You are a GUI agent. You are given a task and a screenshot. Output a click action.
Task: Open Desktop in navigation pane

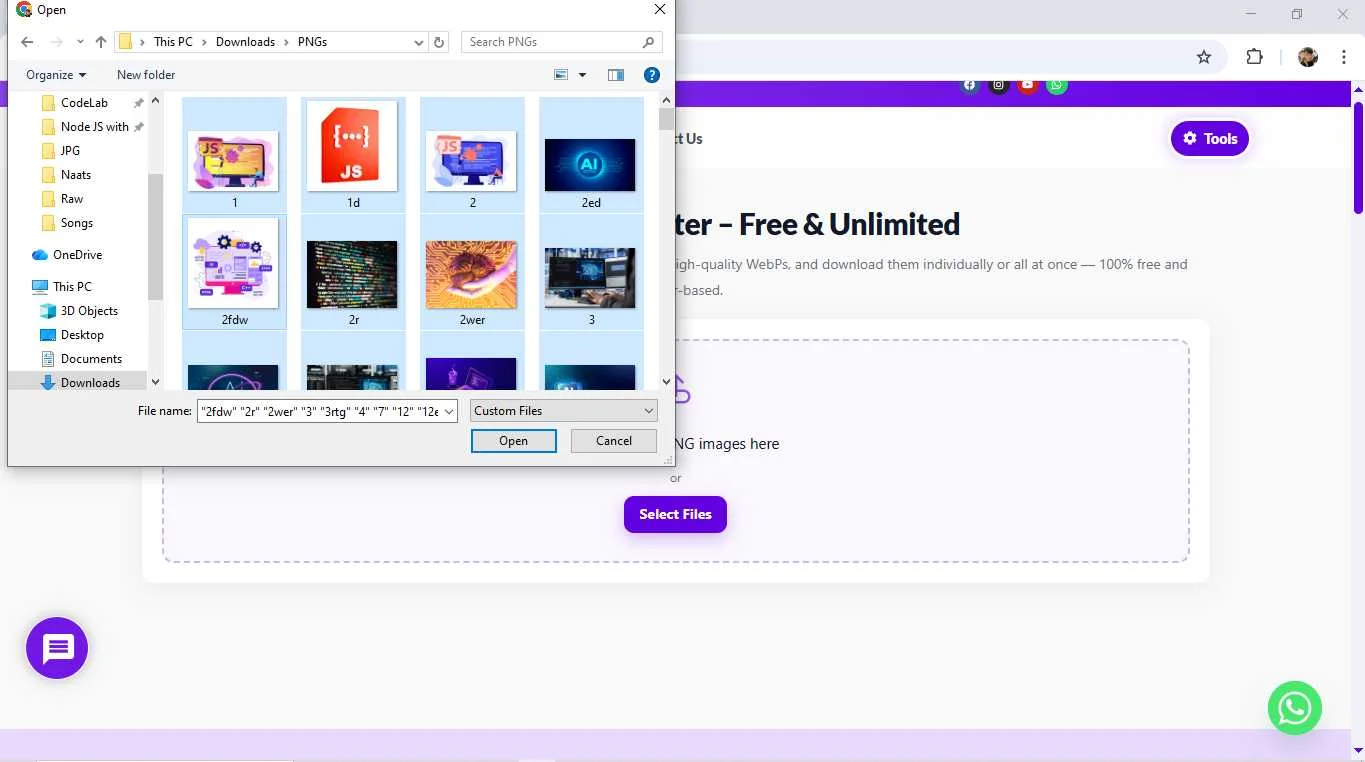pyautogui.click(x=82, y=335)
